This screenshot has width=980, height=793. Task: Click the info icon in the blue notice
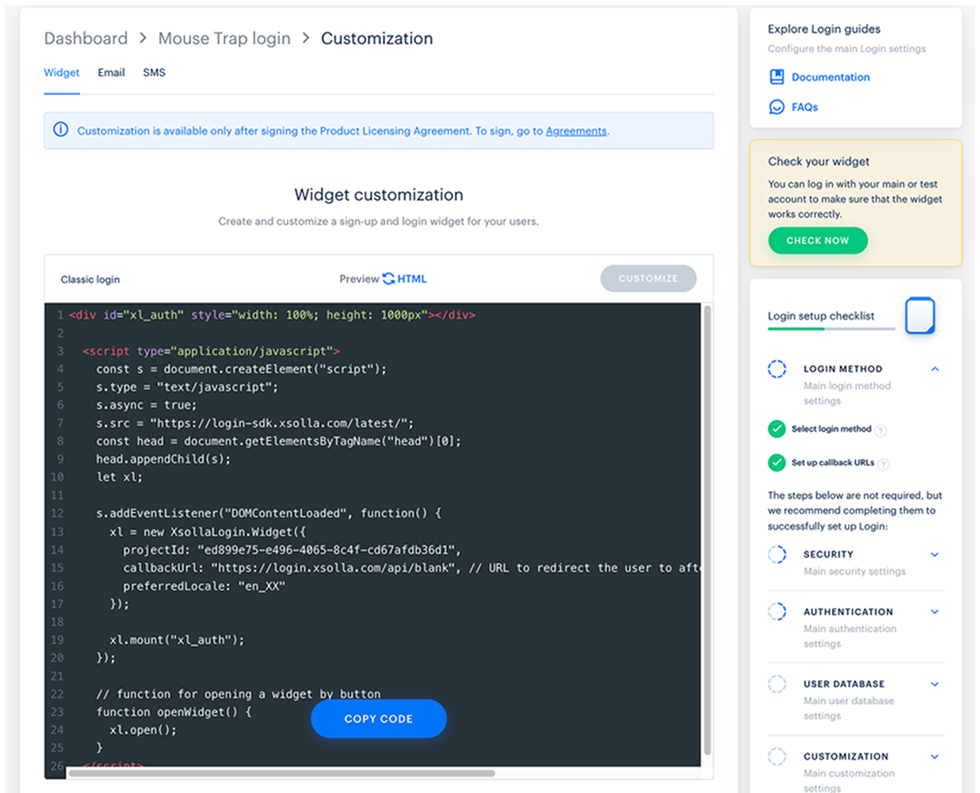[61, 130]
